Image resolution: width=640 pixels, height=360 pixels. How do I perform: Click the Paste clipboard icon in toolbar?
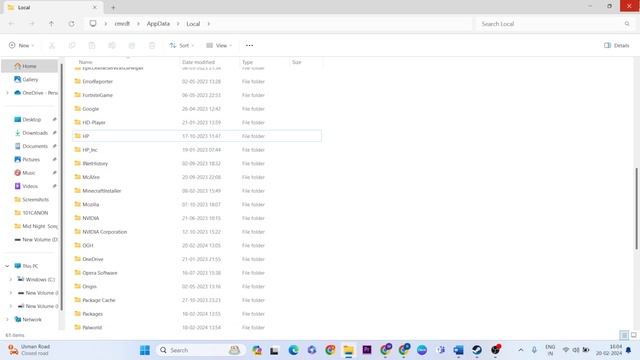pyautogui.click(x=92, y=45)
